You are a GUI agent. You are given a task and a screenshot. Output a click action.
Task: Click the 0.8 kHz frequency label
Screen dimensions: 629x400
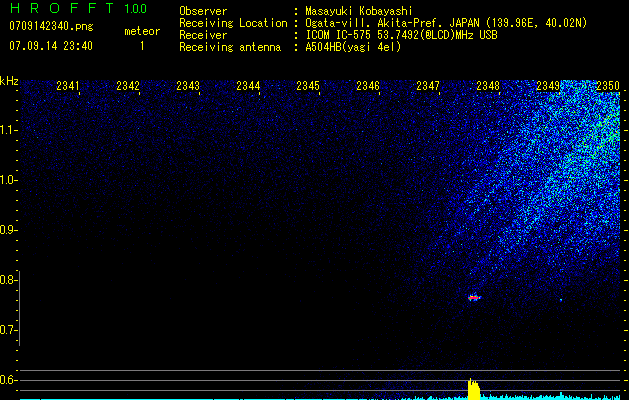point(8,280)
